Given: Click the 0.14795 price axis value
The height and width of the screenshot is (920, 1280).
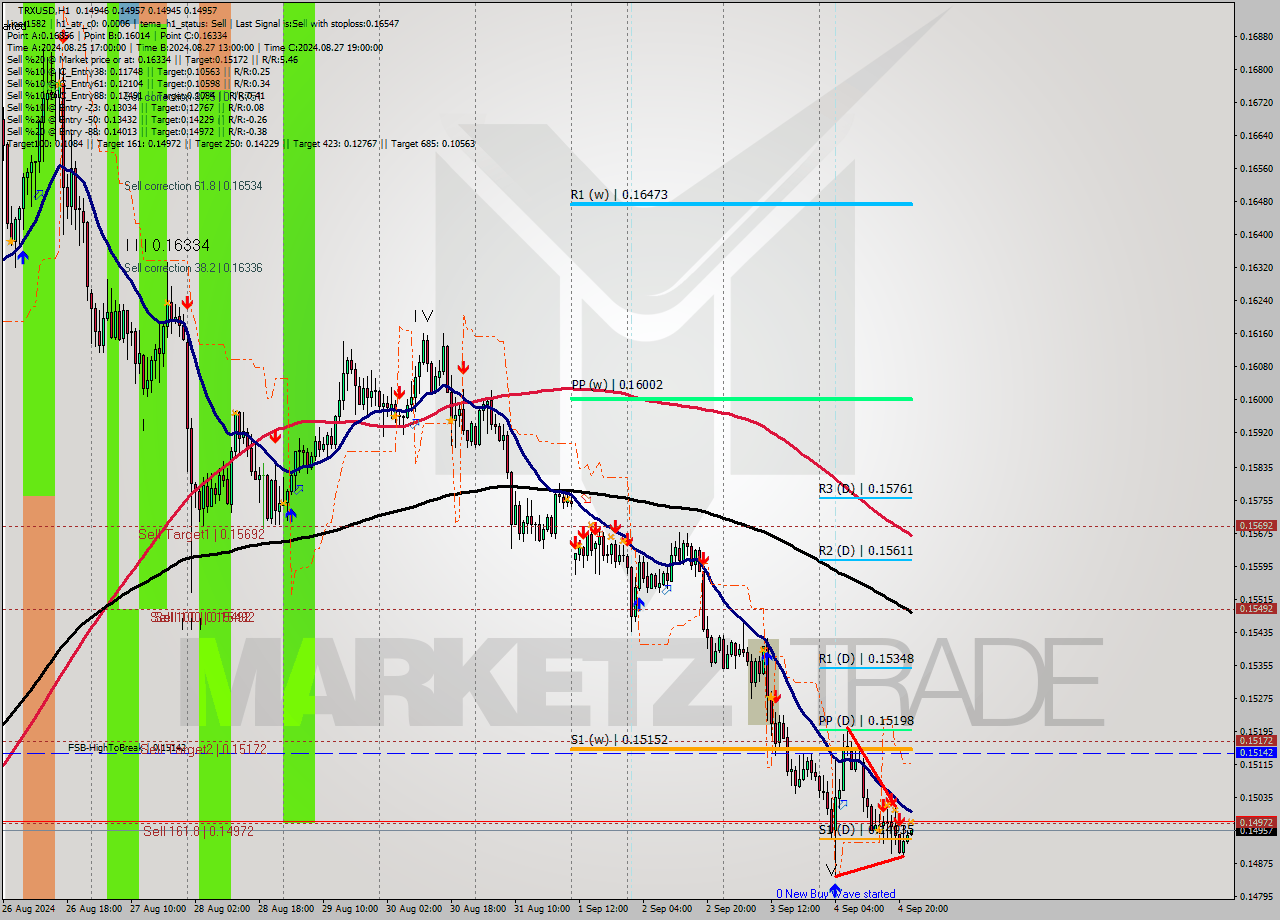Looking at the screenshot, I should tap(1256, 896).
